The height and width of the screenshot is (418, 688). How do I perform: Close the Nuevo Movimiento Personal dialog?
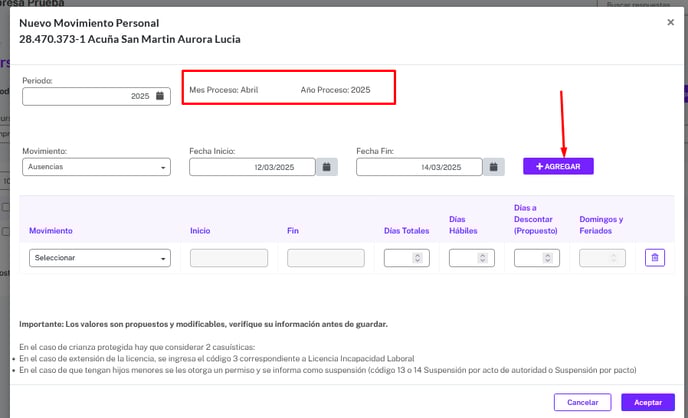(x=670, y=22)
